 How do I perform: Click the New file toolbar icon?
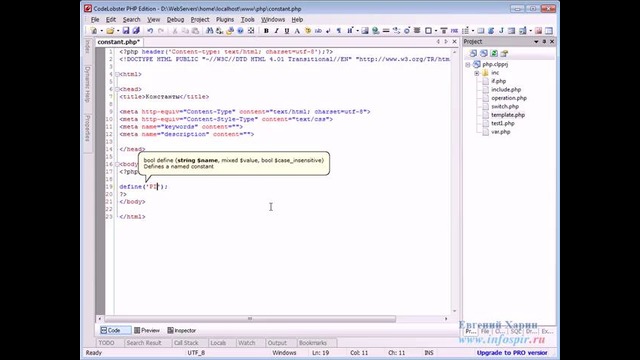(94, 31)
